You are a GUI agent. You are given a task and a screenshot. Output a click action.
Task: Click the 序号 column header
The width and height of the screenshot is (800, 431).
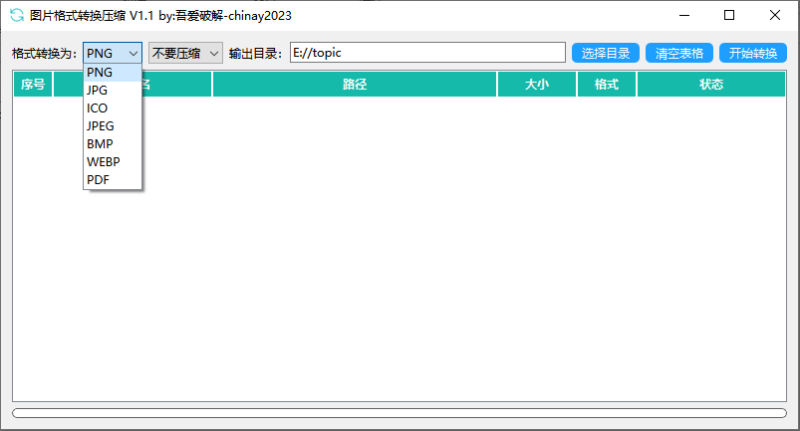tap(33, 85)
